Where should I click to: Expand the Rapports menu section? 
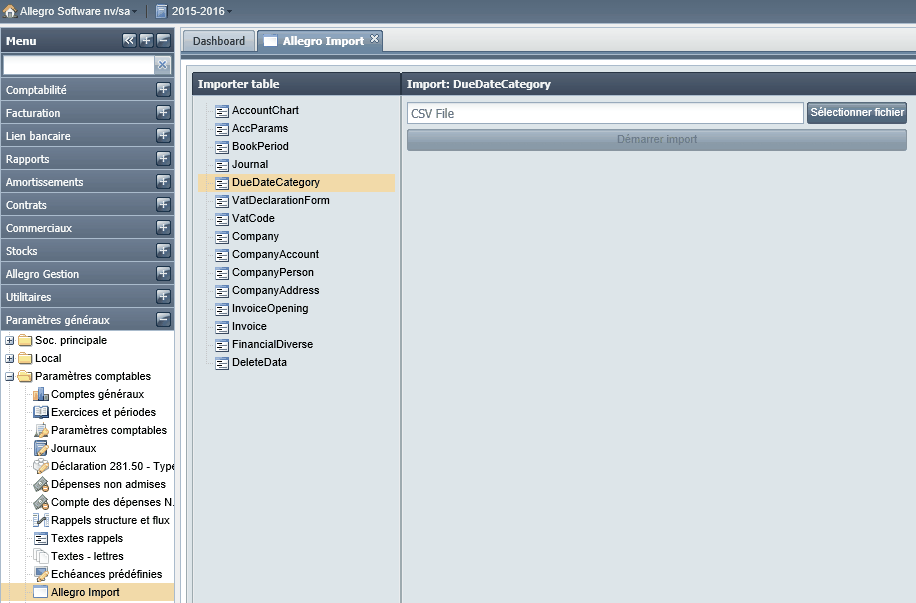(164, 158)
